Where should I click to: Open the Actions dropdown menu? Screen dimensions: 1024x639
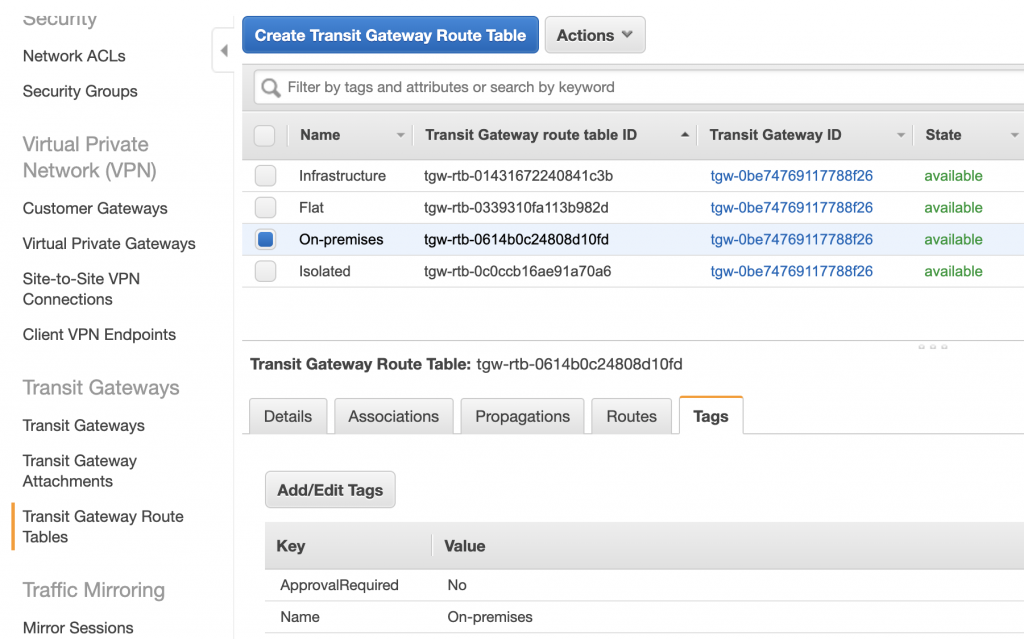coord(594,34)
